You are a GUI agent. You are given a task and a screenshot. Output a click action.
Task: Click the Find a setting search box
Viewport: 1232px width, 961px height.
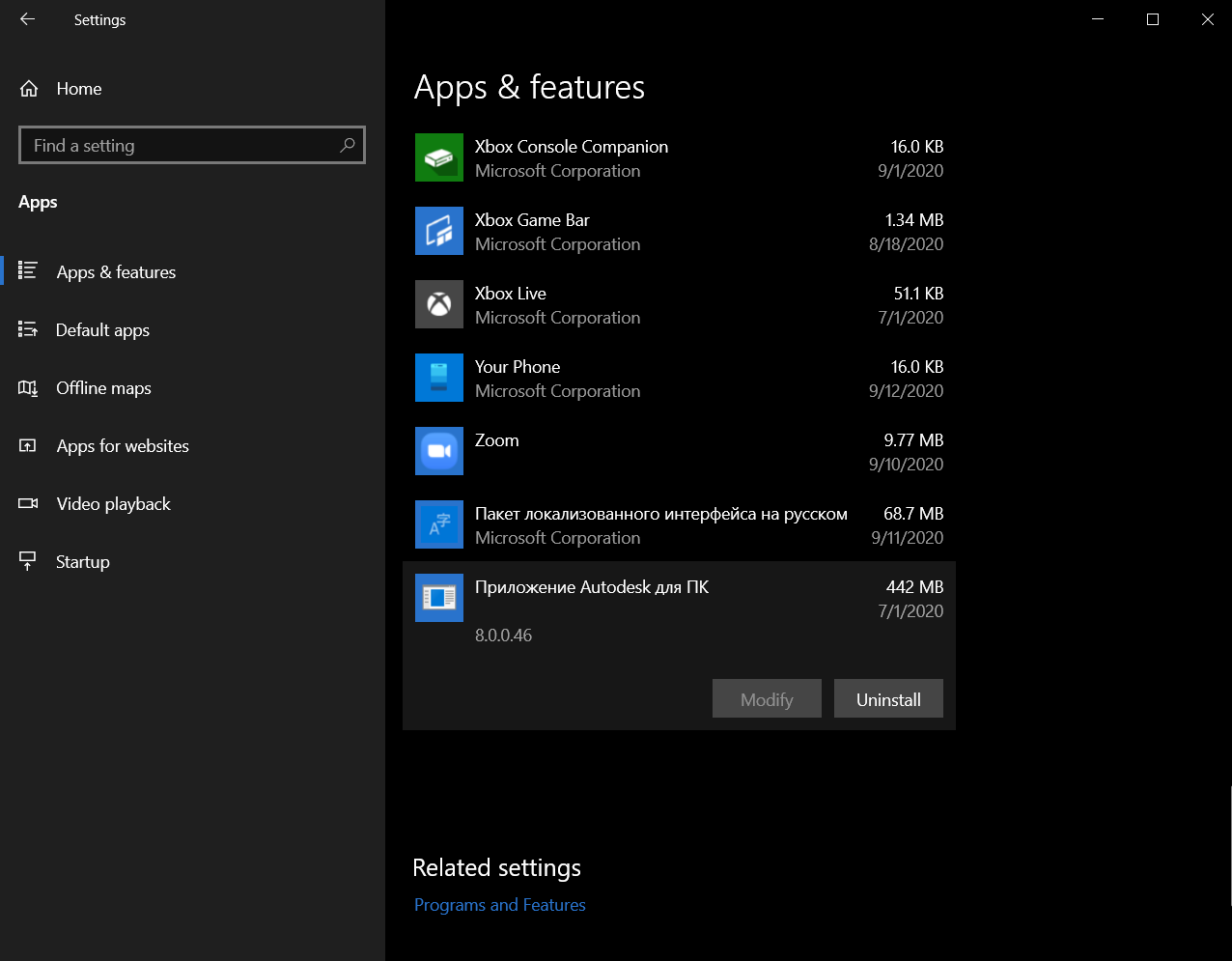coord(192,145)
